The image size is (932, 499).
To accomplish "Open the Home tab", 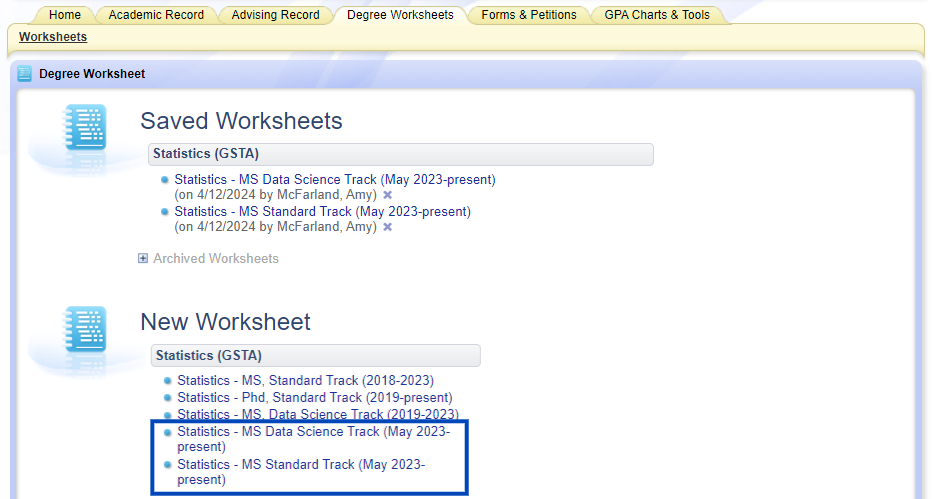I will (65, 15).
